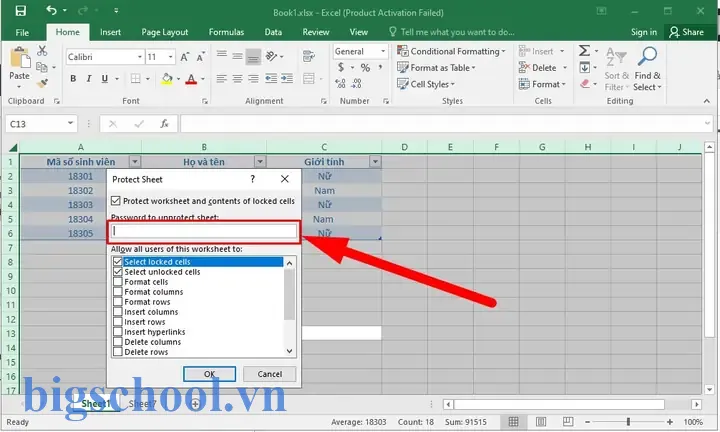Click the Save icon in title bar
The width and height of the screenshot is (720, 432).
(x=21, y=11)
